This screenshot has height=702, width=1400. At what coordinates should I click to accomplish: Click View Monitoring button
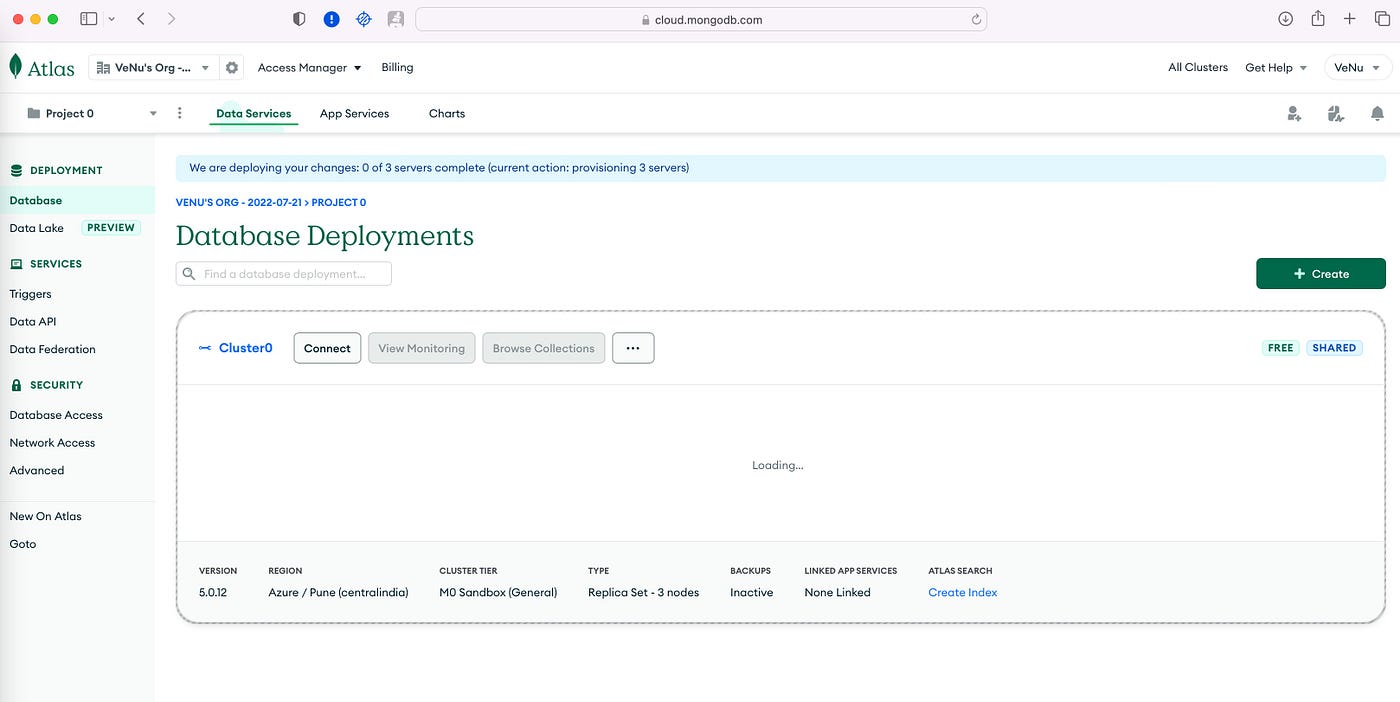(x=421, y=348)
